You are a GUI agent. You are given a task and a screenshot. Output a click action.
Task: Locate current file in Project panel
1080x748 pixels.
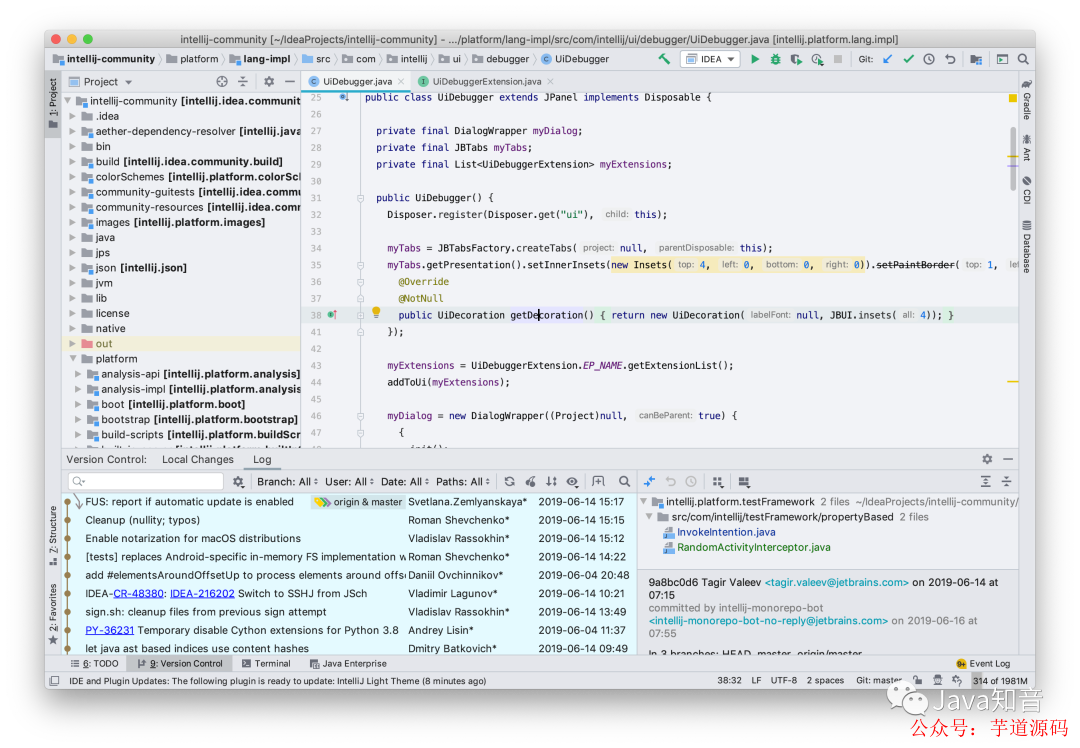[222, 81]
